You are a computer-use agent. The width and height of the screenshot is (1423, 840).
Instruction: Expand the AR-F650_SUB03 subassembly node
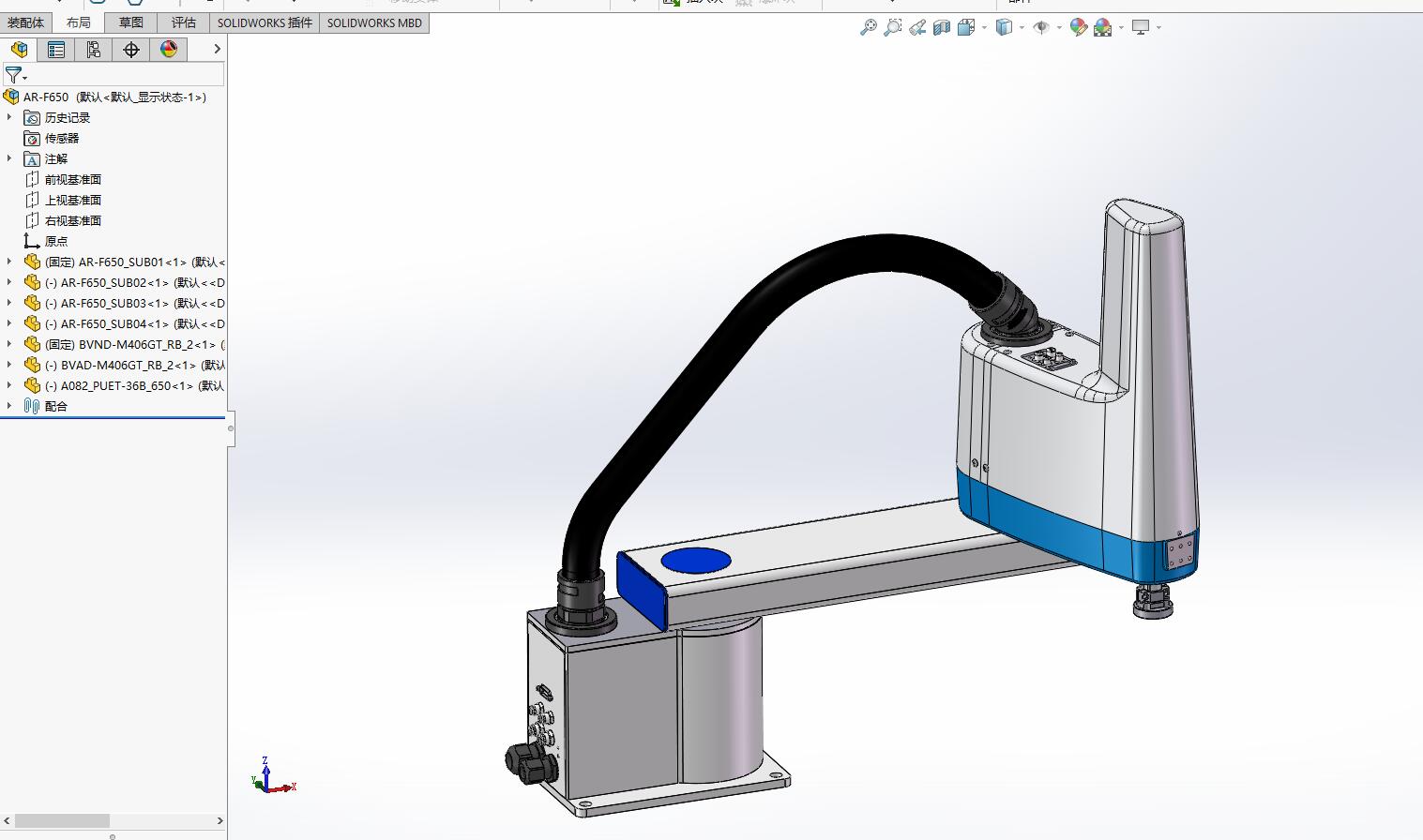point(9,303)
